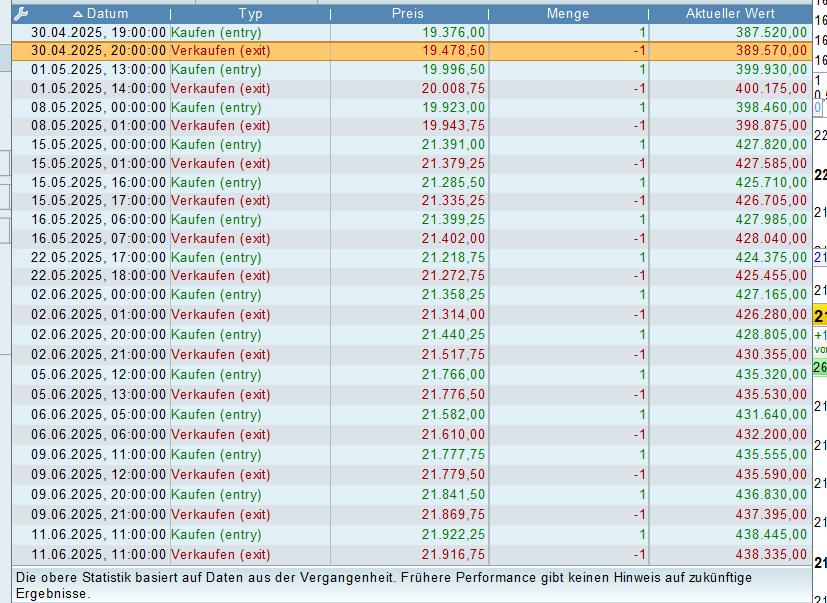The height and width of the screenshot is (603, 827).
Task: Click price 20.008,75 in Verkaufen row
Action: [x=453, y=89]
